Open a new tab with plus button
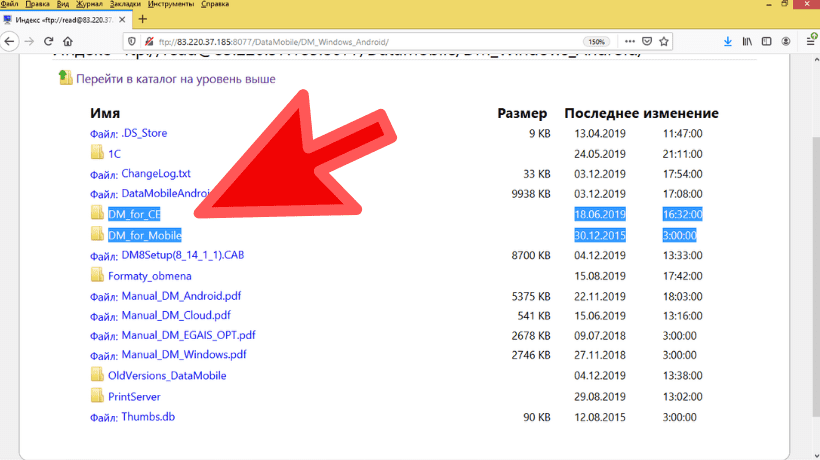820x460 pixels. click(142, 20)
